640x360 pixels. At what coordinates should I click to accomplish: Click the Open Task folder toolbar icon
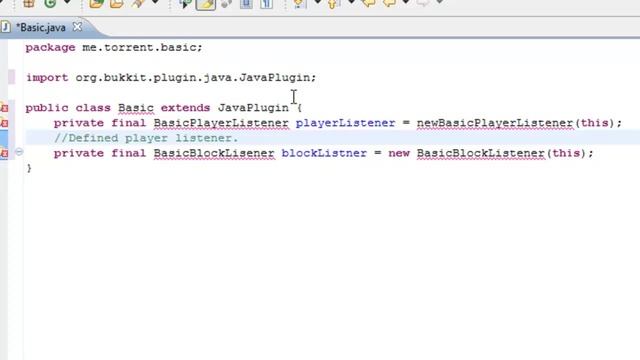click(x=117, y=3)
